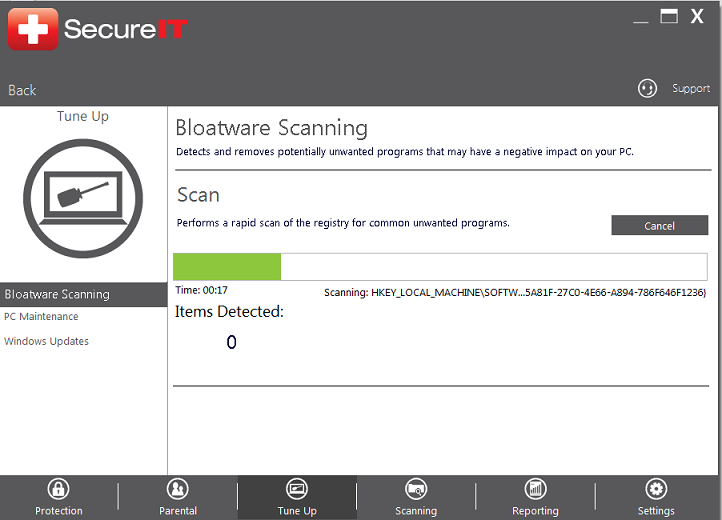Open Windows Updates in sidebar
Viewport: 722px width, 520px height.
coord(47,341)
